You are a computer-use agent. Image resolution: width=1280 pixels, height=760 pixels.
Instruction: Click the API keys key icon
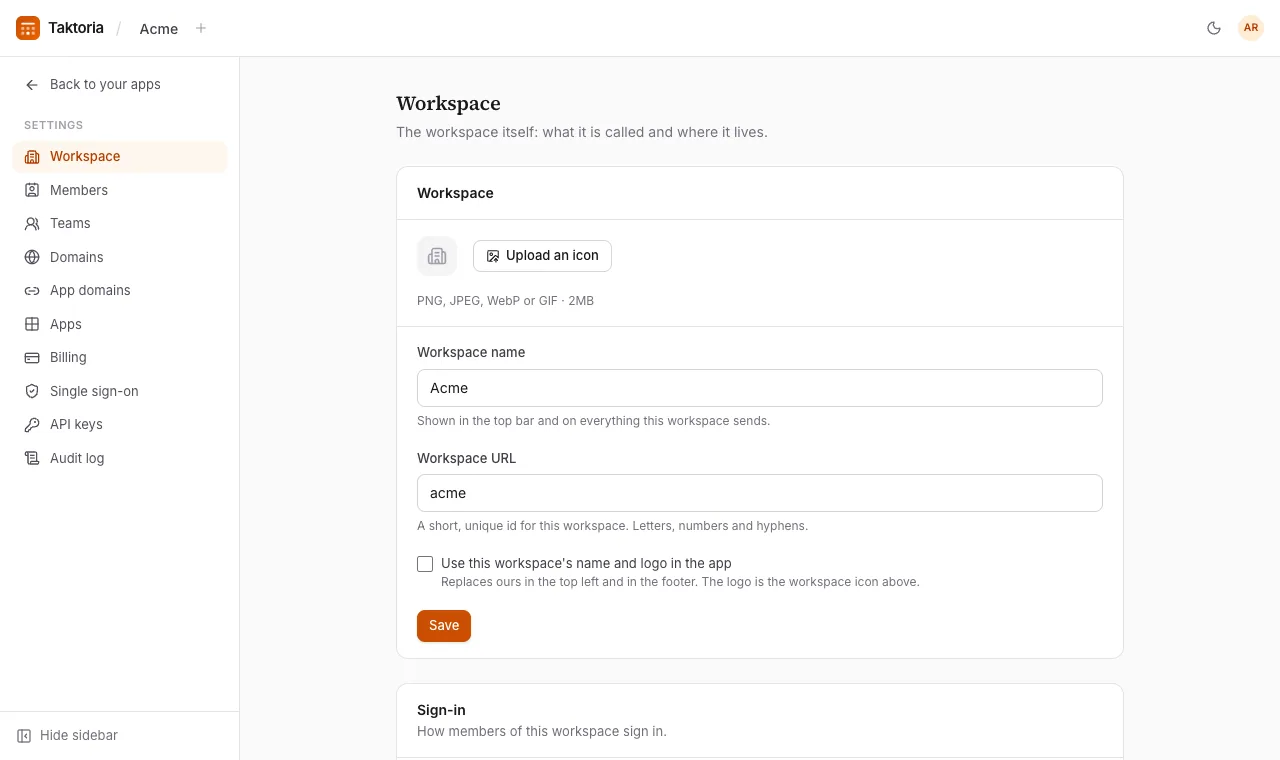32,425
